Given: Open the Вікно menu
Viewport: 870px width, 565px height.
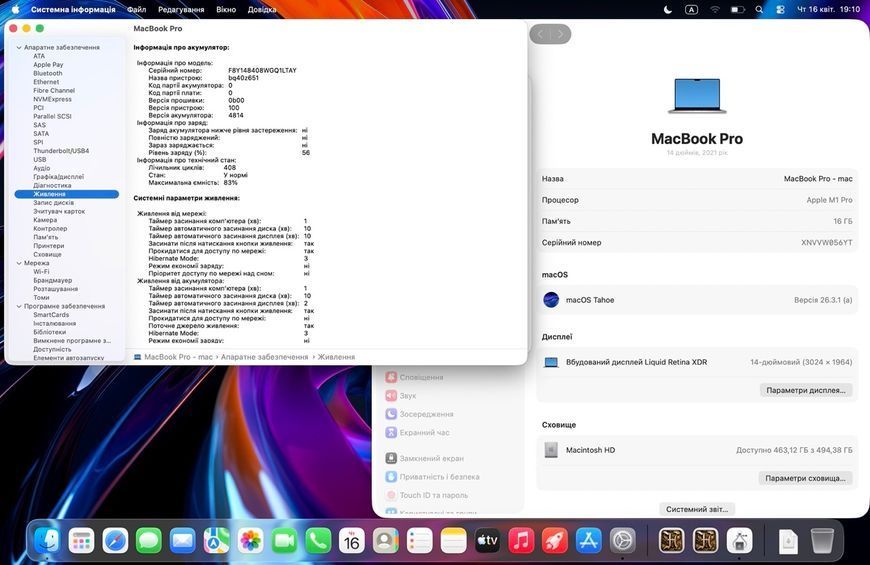Looking at the screenshot, I should pyautogui.click(x=226, y=9).
